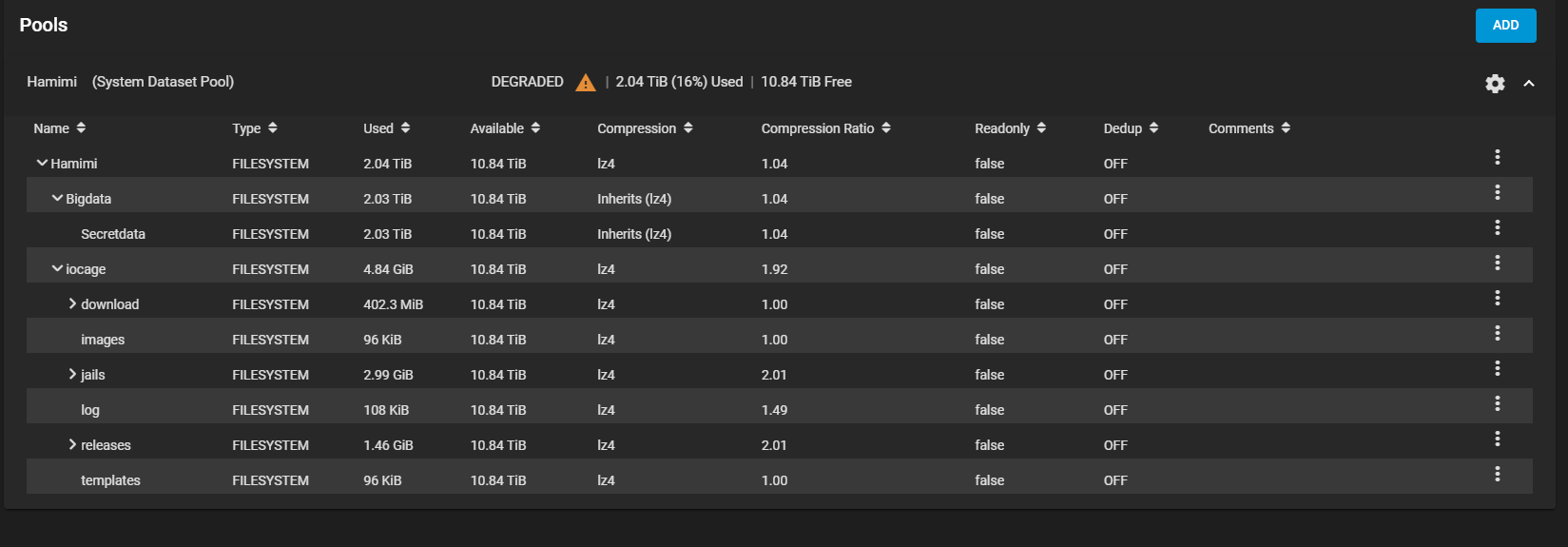1568x547 pixels.
Task: Click the 2.99 GiB used value
Action: click(x=388, y=375)
